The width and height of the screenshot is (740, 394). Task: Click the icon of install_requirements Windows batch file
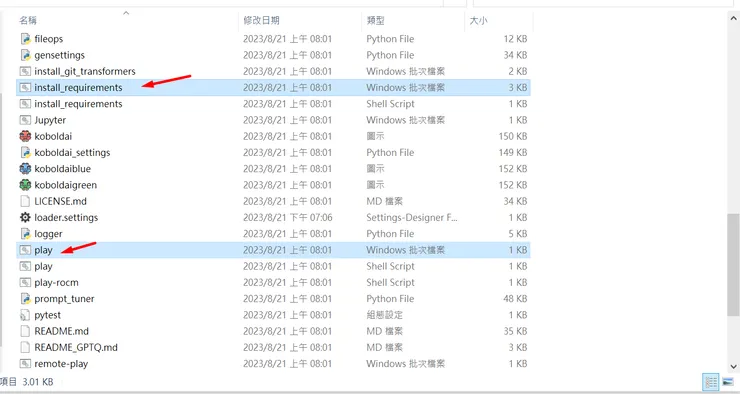point(25,87)
